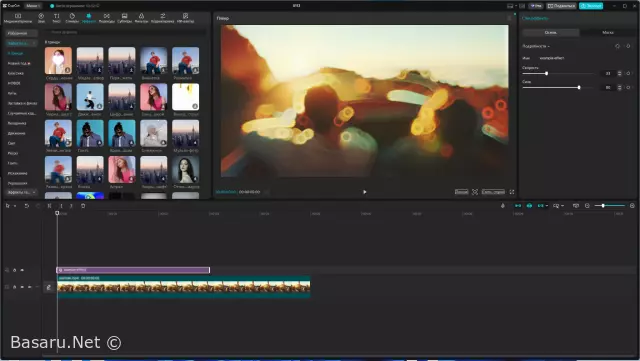Delete the selected timeline clip
Image resolution: width=640 pixels, height=361 pixels.
click(x=83, y=206)
